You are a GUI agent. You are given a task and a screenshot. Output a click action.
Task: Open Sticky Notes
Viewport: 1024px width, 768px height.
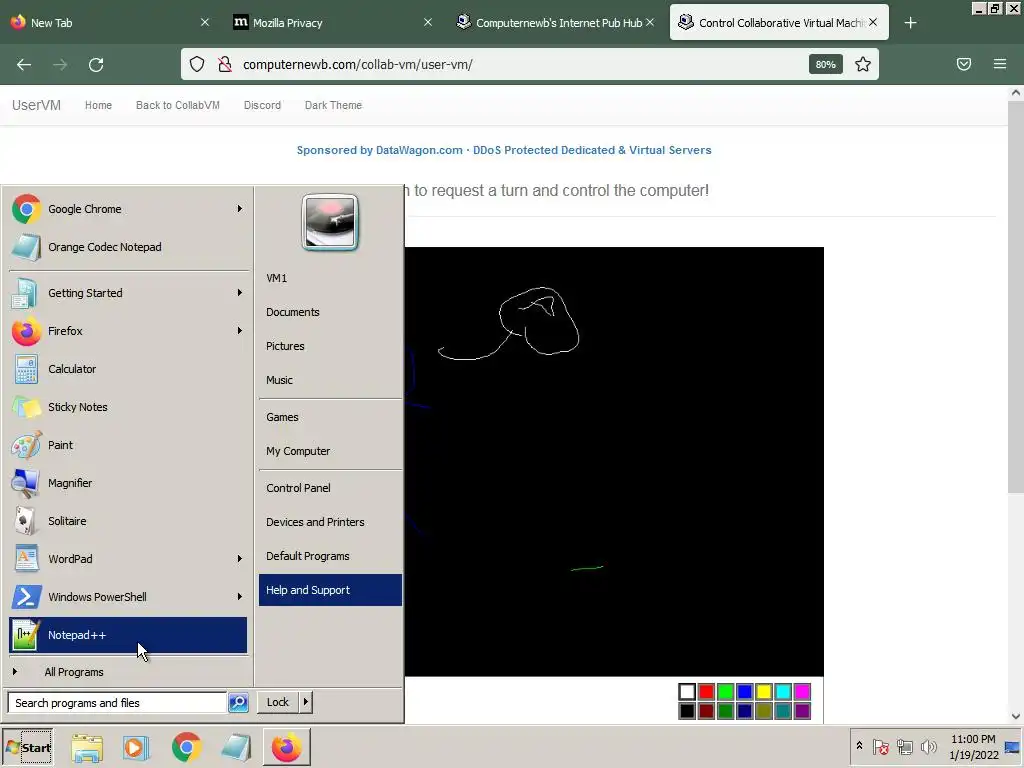click(x=128, y=407)
